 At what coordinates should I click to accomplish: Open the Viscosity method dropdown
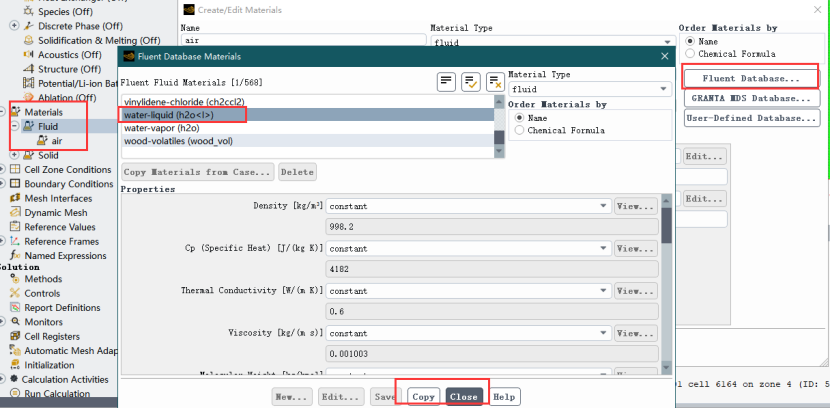(468, 333)
